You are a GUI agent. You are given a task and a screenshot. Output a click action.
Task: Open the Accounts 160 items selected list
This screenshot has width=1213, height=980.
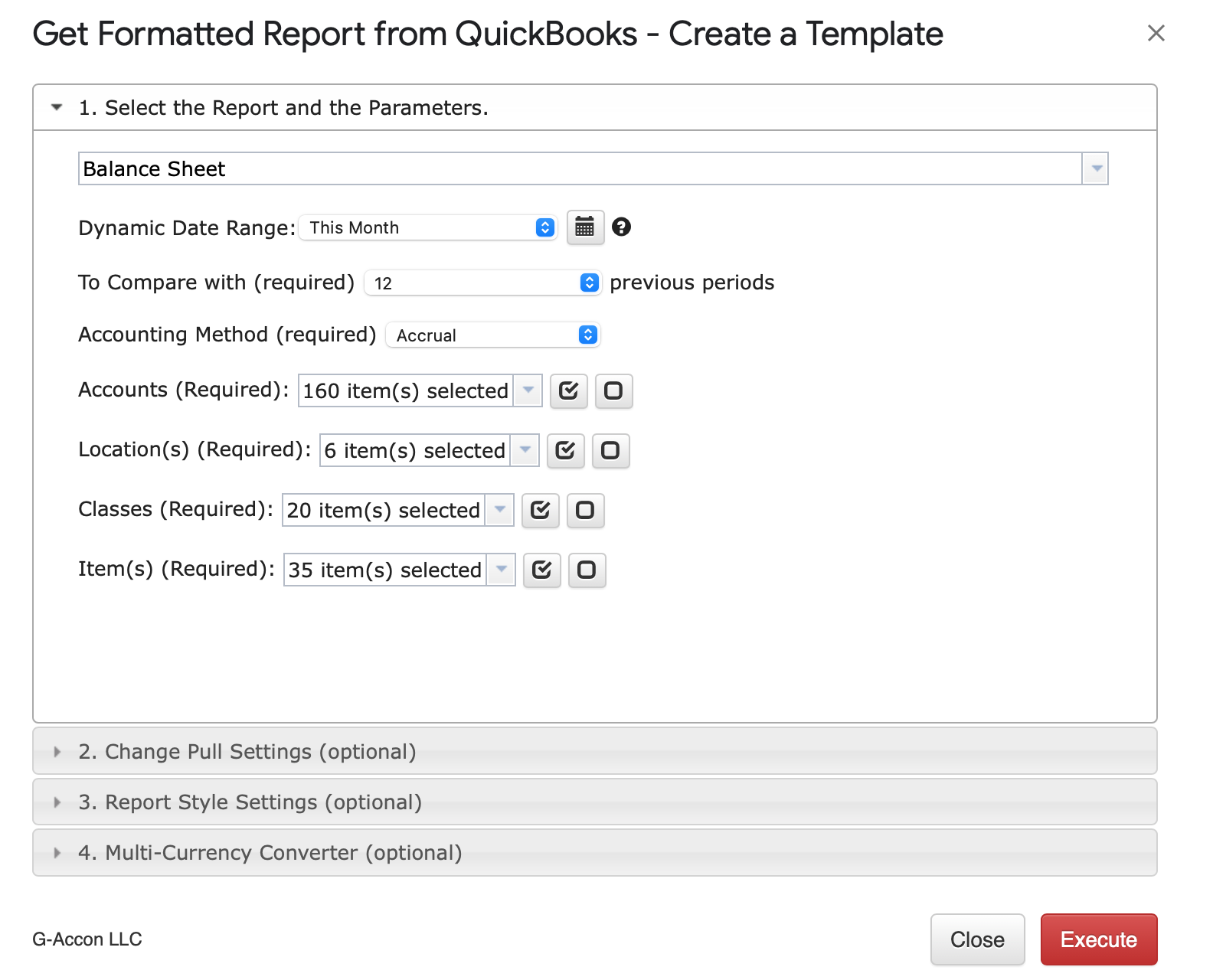click(x=419, y=391)
